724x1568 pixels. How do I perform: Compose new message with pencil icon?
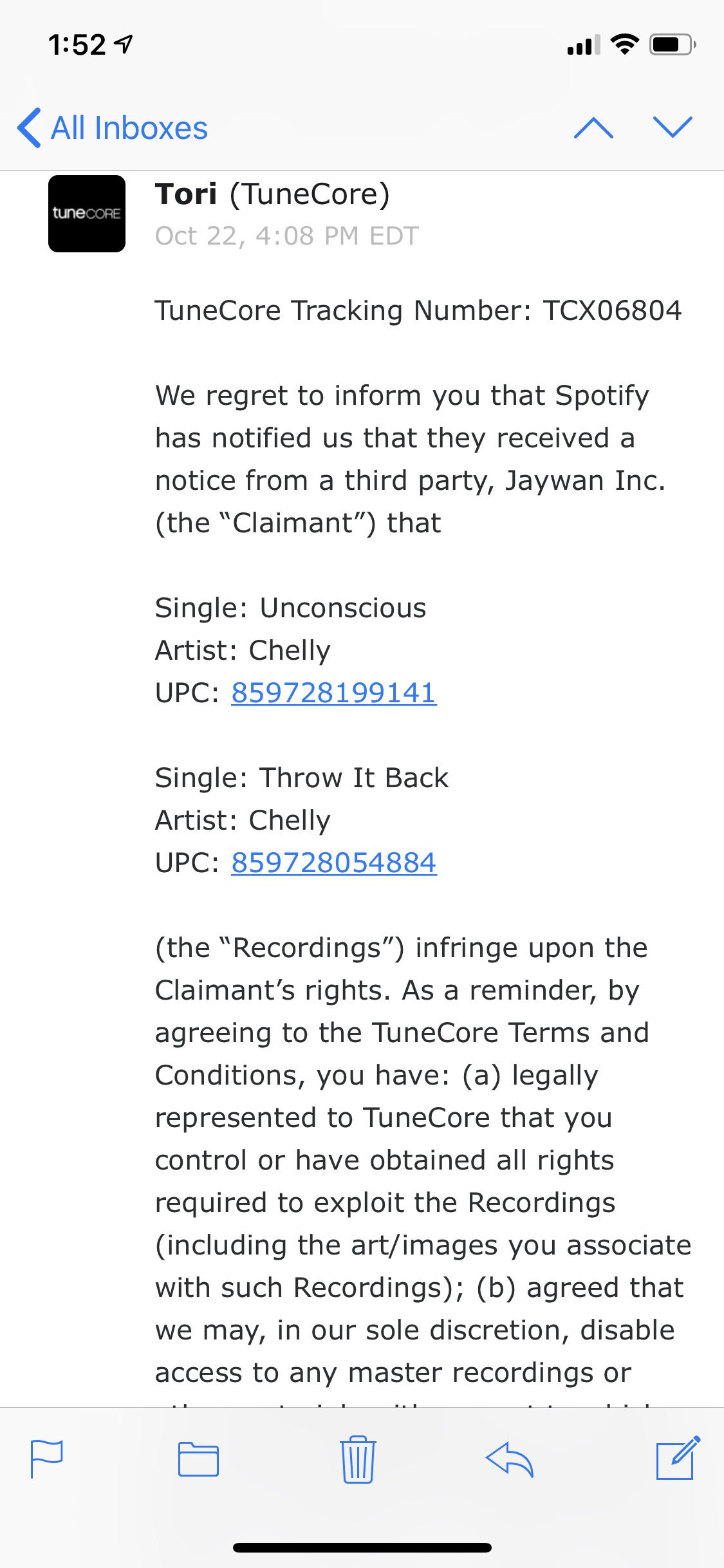point(678,1457)
